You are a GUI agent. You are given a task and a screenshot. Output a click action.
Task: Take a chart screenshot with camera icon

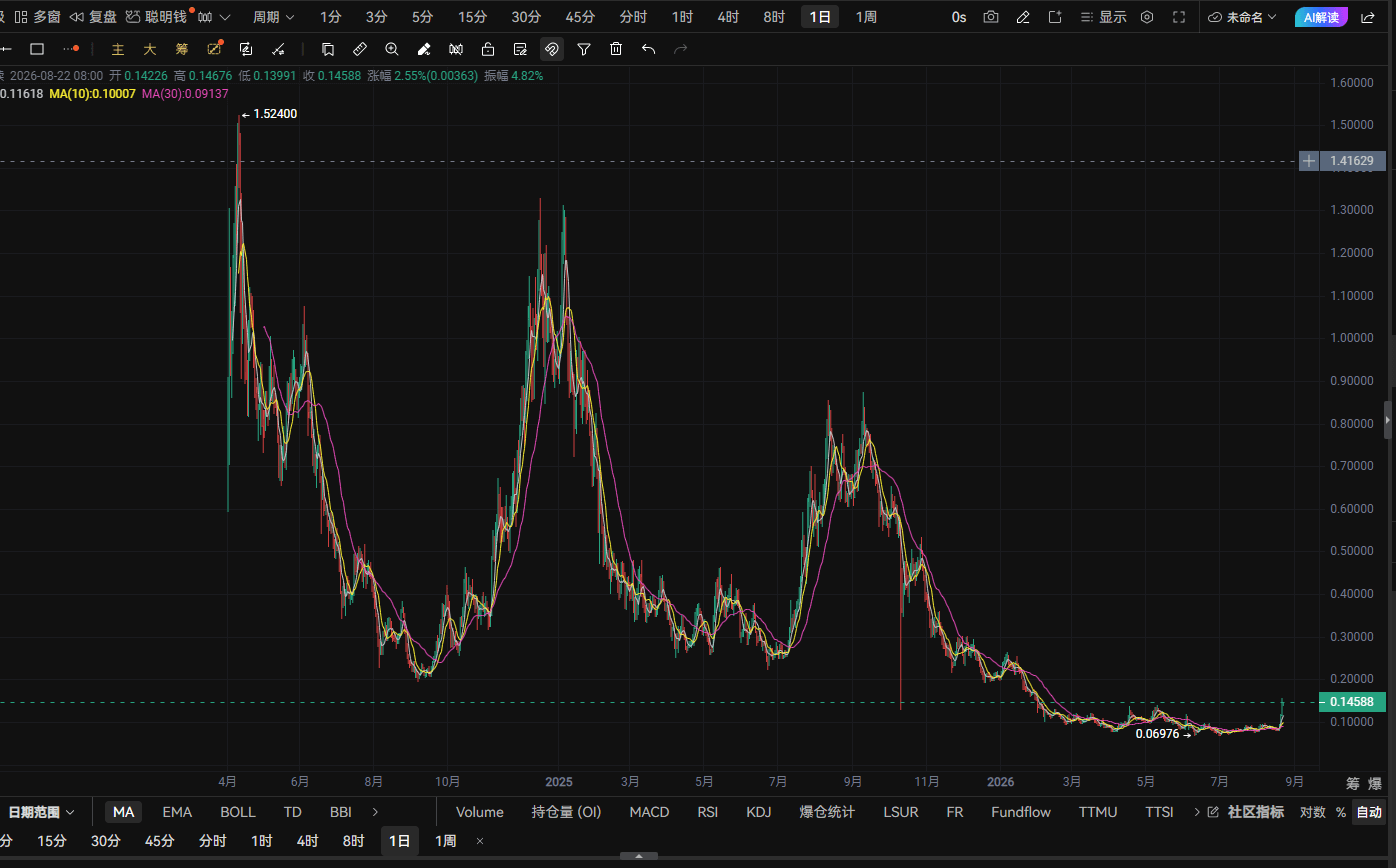coord(991,17)
